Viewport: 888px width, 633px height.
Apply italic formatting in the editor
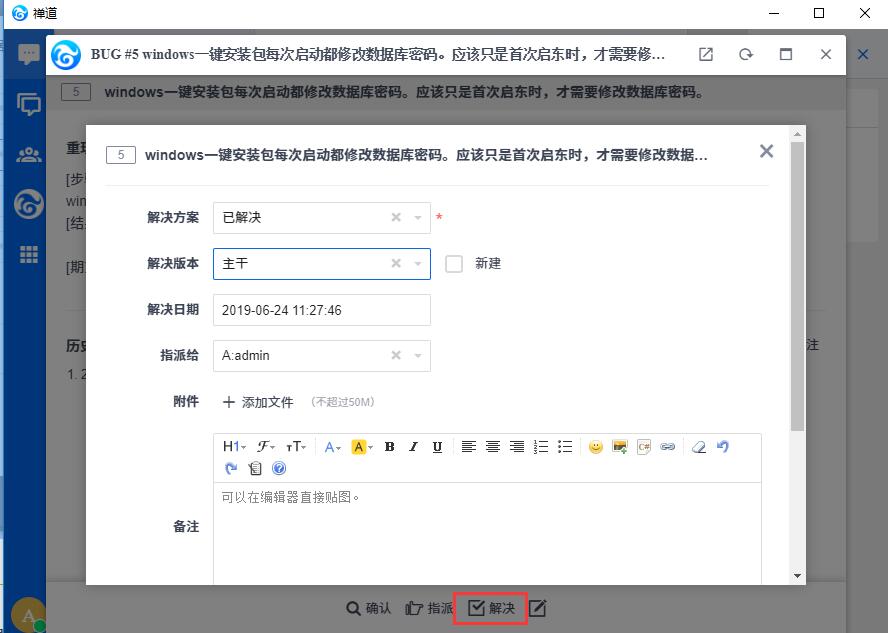(x=413, y=447)
